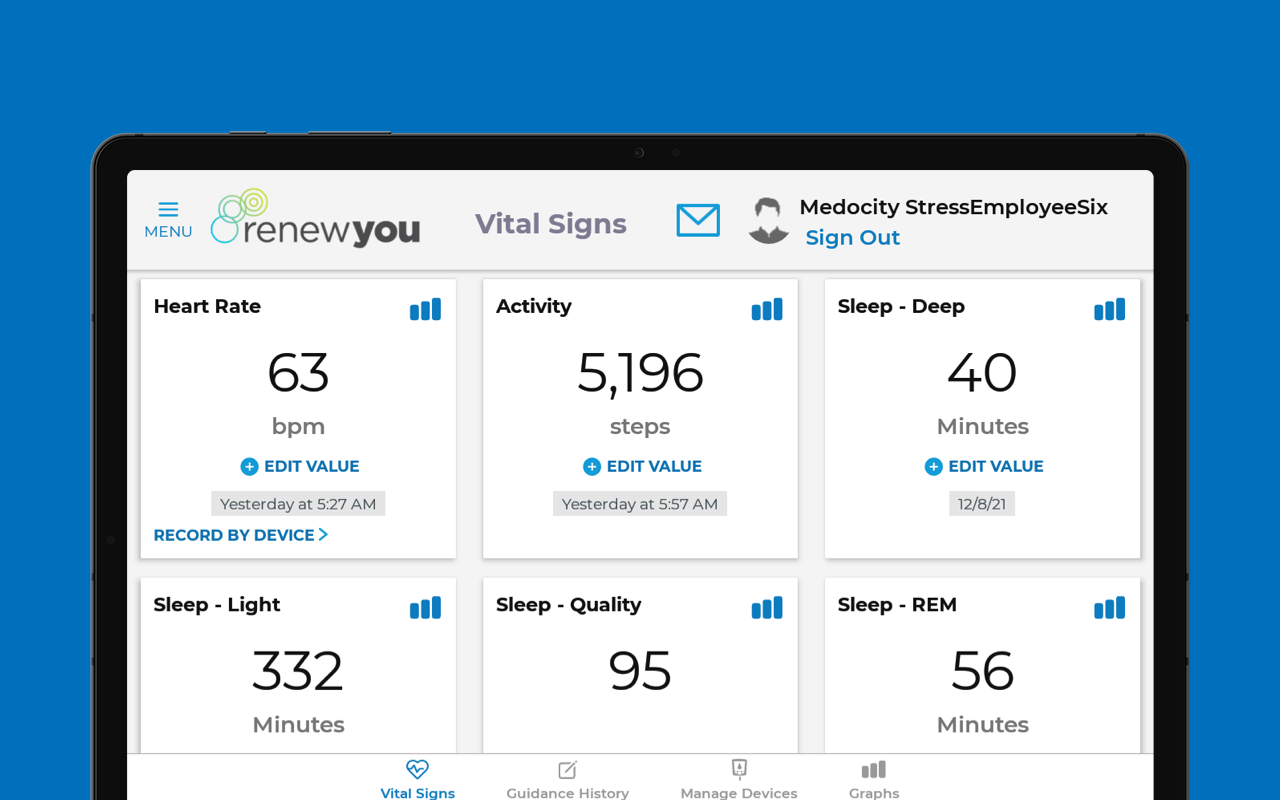Viewport: 1280px width, 800px height.
Task: Open the hamburger MENU button
Action: coord(168,220)
